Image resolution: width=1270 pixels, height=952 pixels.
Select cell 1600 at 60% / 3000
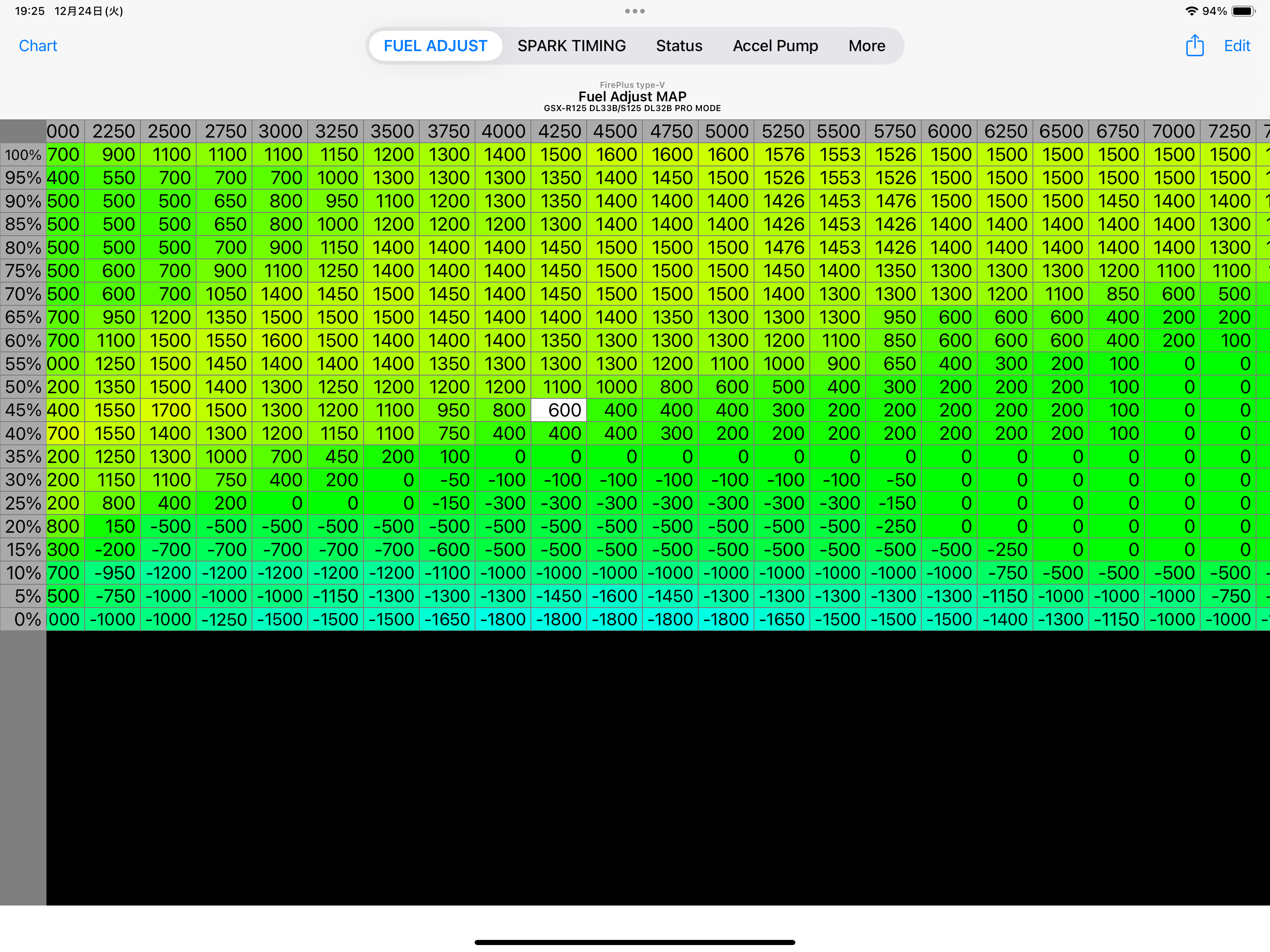coord(279,340)
